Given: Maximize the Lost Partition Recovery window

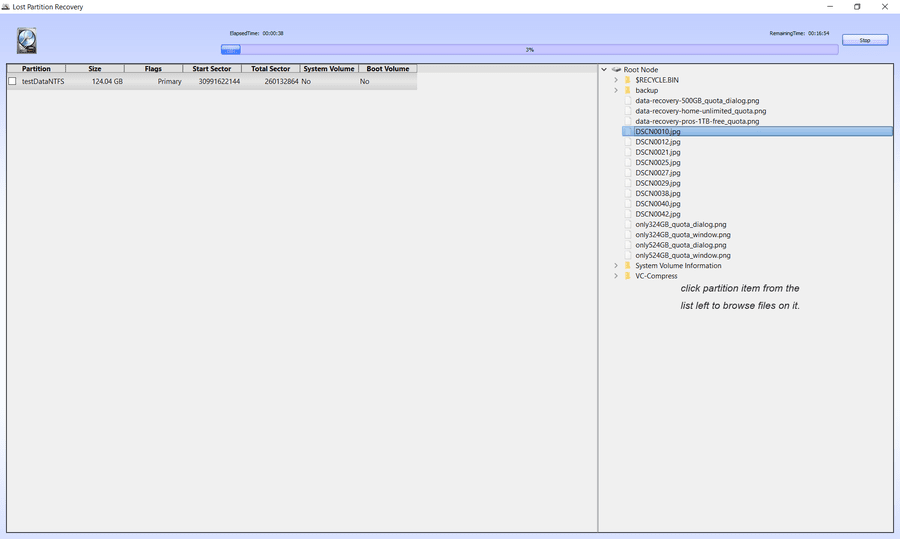Looking at the screenshot, I should 857,7.
